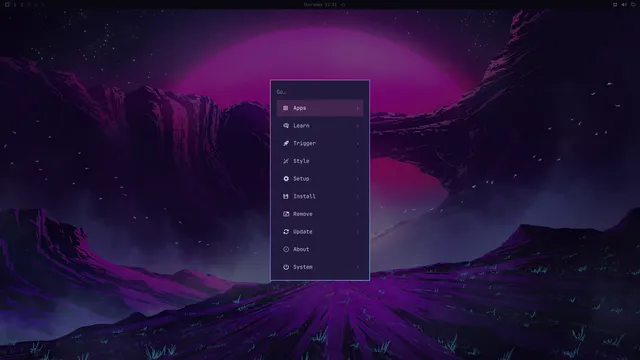Click the Update refresh arrows icon
Image resolution: width=640 pixels, height=360 pixels.
(x=286, y=232)
